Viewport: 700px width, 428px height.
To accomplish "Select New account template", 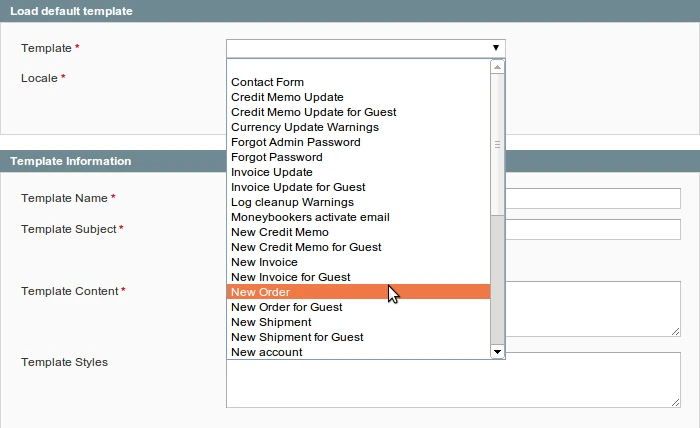I will (x=358, y=352).
